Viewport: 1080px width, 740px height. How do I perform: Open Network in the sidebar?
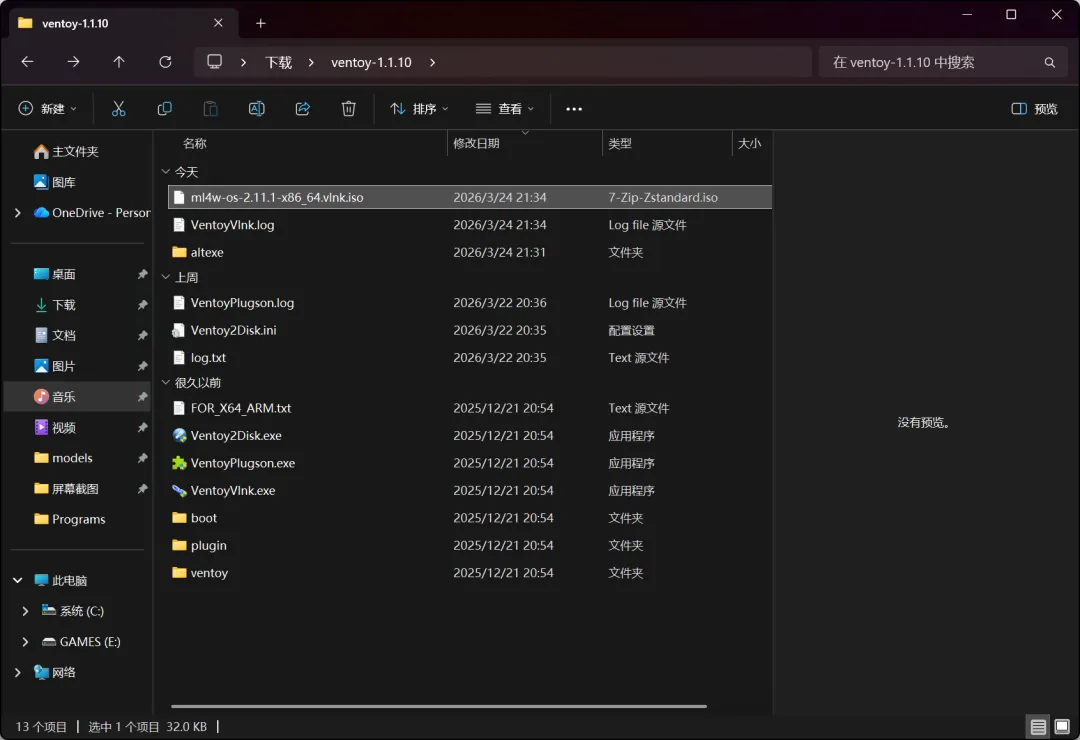[54, 672]
